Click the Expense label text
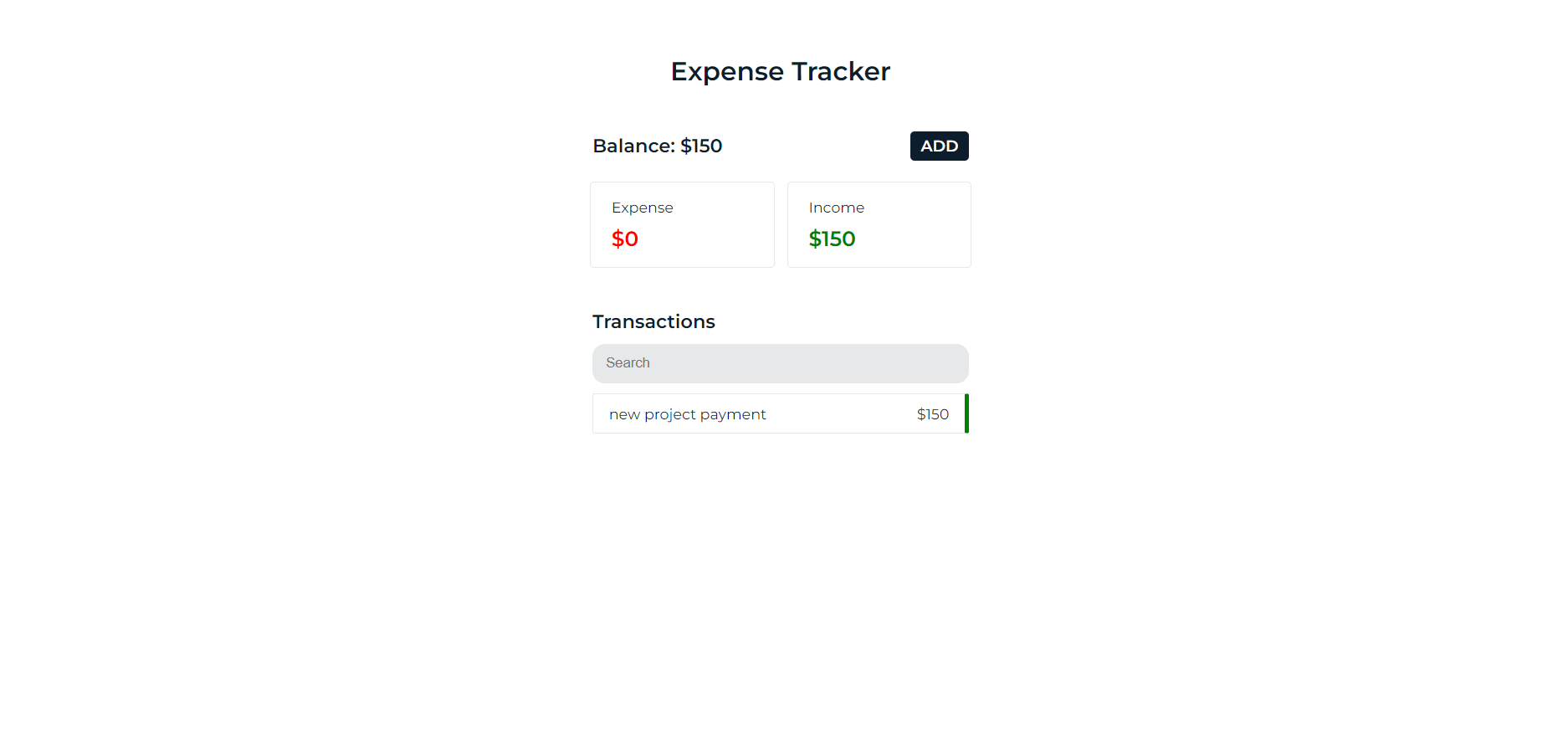The width and height of the screenshot is (1568, 729). click(x=642, y=208)
